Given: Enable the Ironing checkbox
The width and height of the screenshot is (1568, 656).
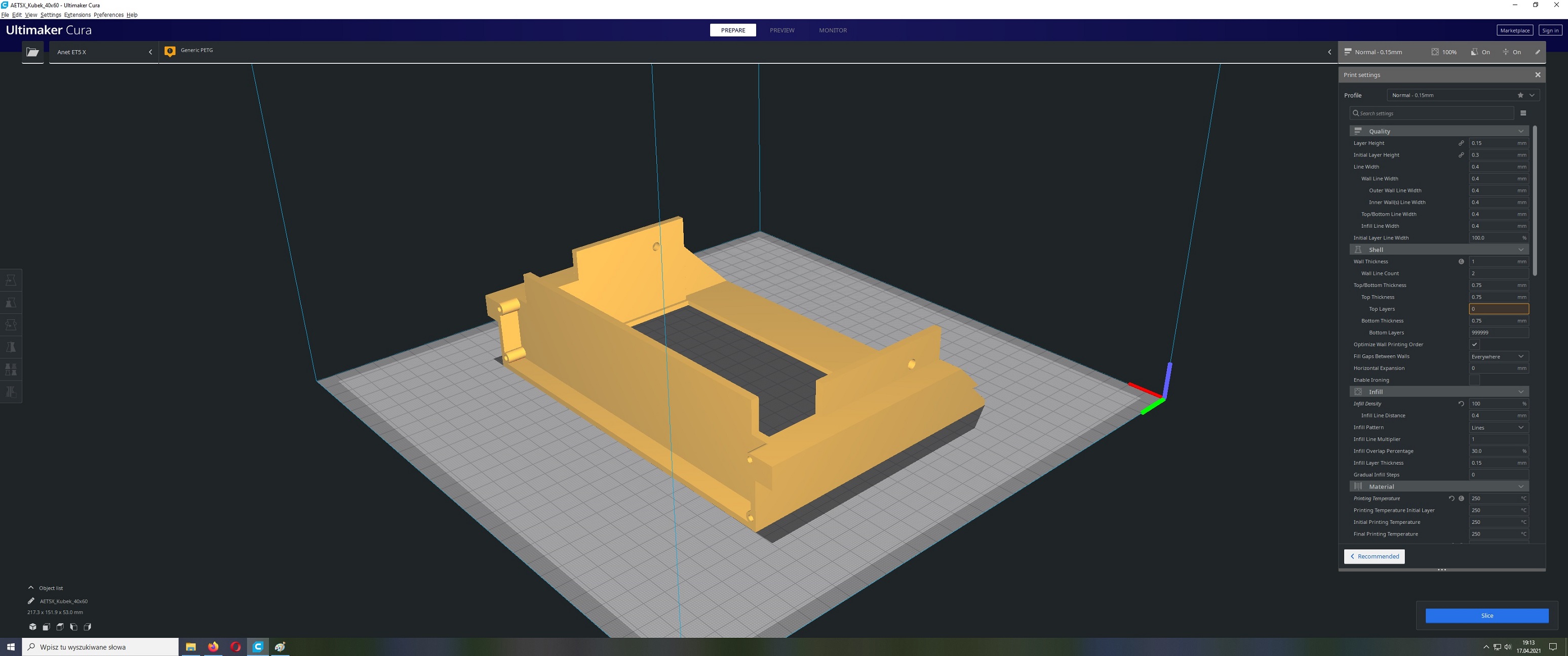Looking at the screenshot, I should click(x=1474, y=380).
